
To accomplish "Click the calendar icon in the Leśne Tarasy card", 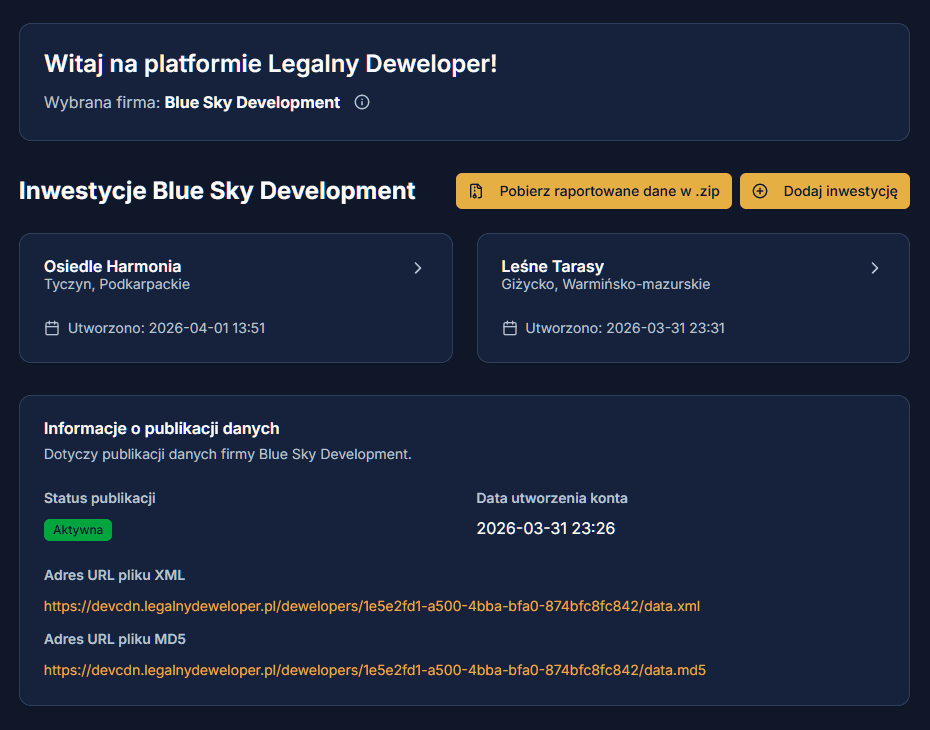I will [509, 328].
